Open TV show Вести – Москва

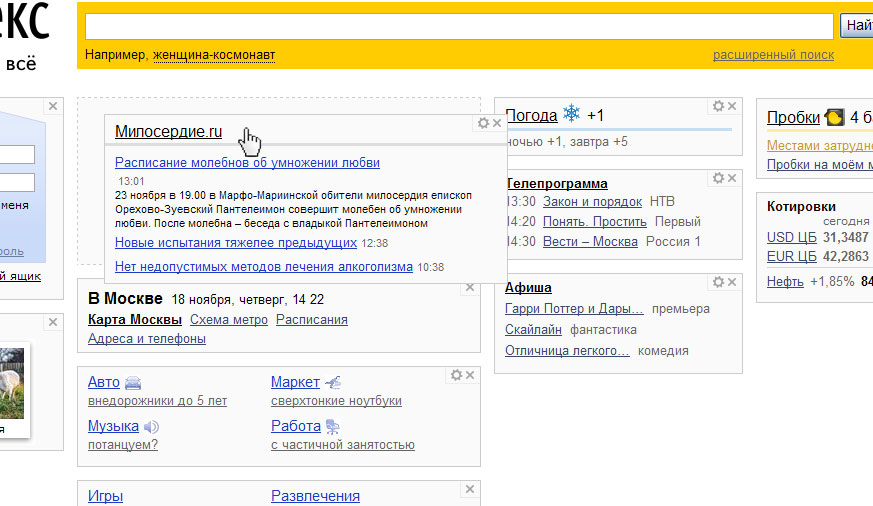pyautogui.click(x=590, y=242)
